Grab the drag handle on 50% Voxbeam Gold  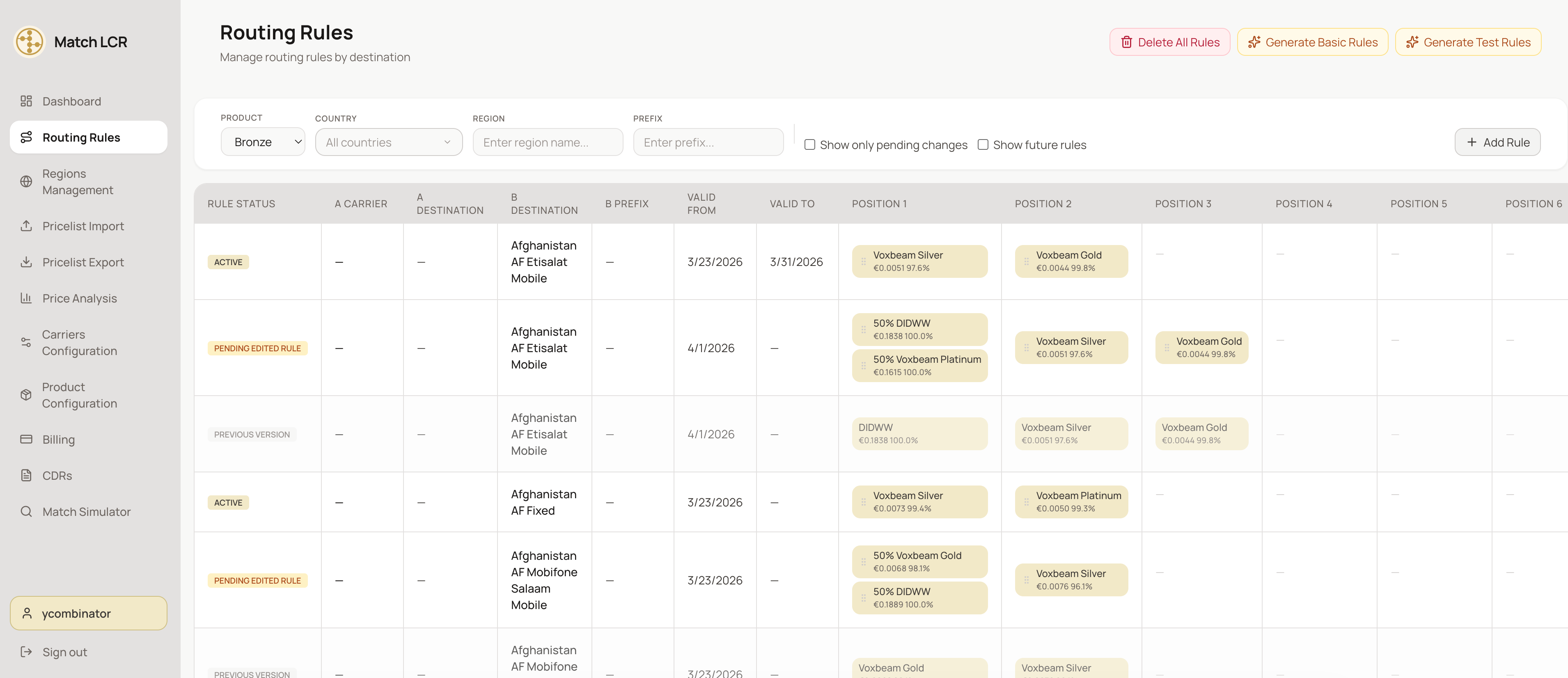863,562
